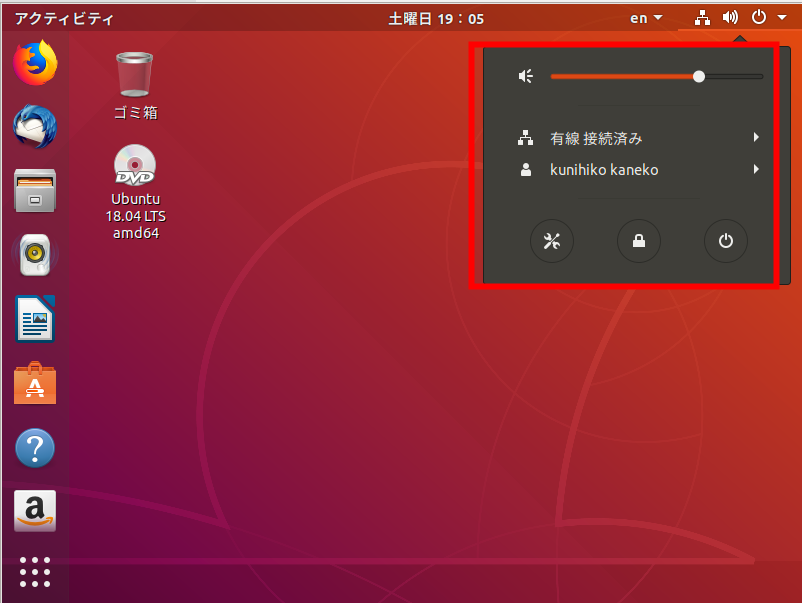Lock the screen with padlock button

pos(639,241)
